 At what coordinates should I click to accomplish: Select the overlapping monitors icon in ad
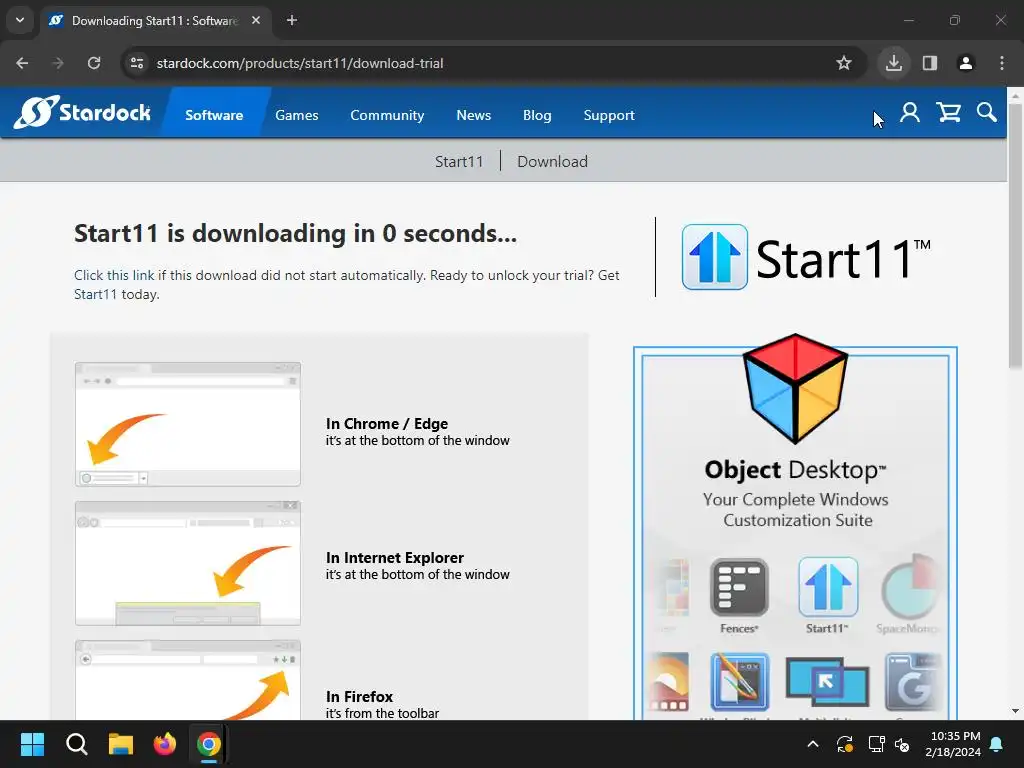[x=827, y=682]
